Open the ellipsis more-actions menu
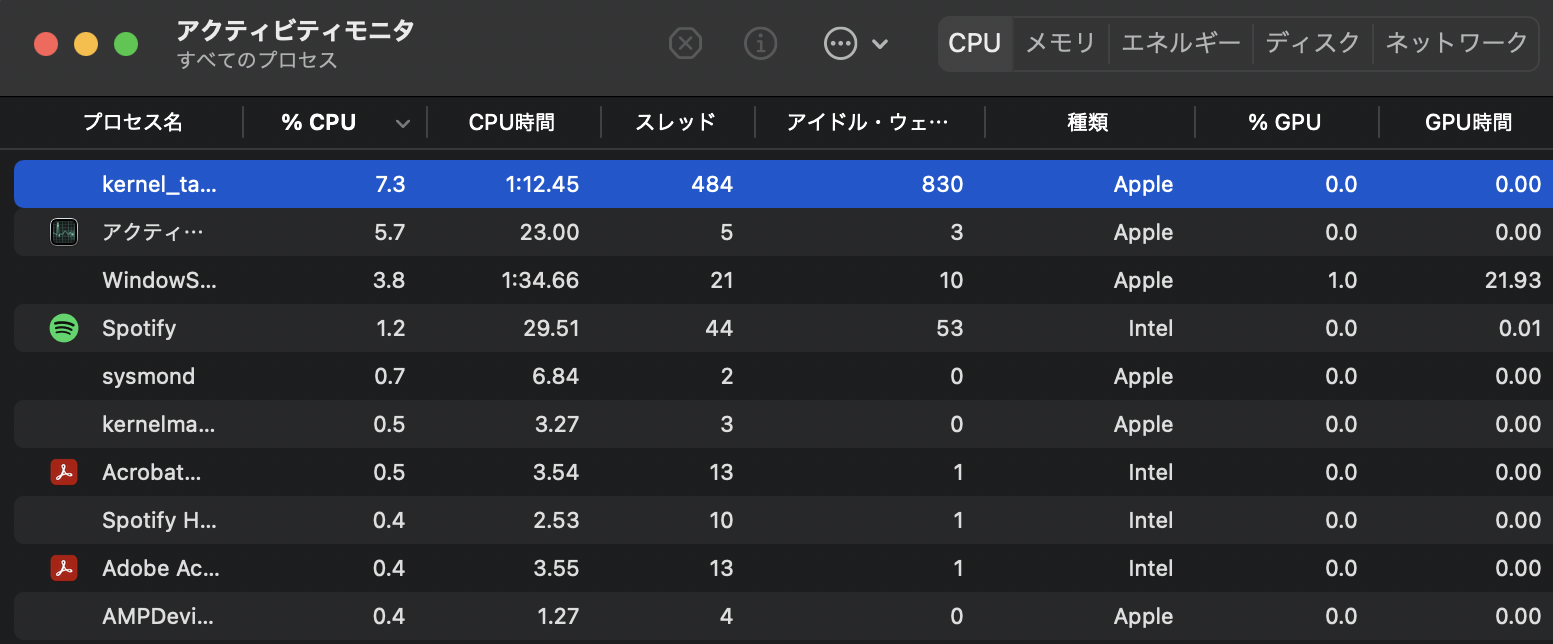Viewport: 1553px width, 644px height. (841, 43)
